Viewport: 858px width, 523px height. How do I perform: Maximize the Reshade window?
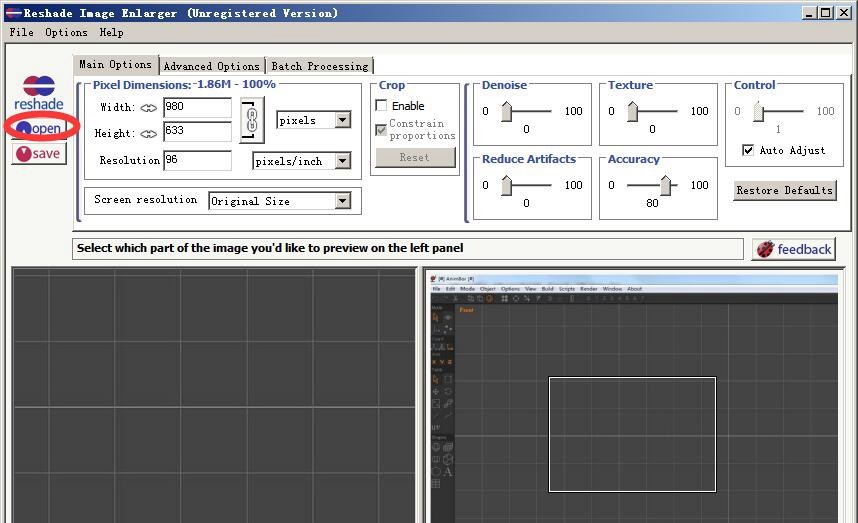click(x=826, y=13)
